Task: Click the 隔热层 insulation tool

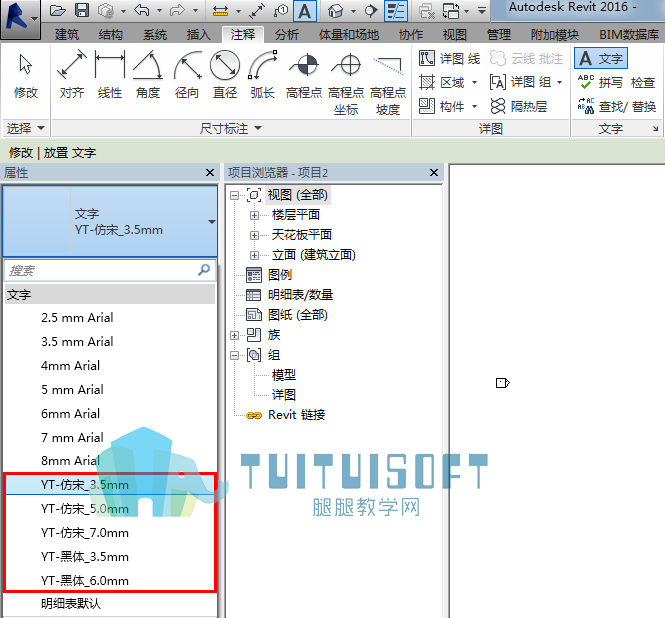Action: point(518,106)
